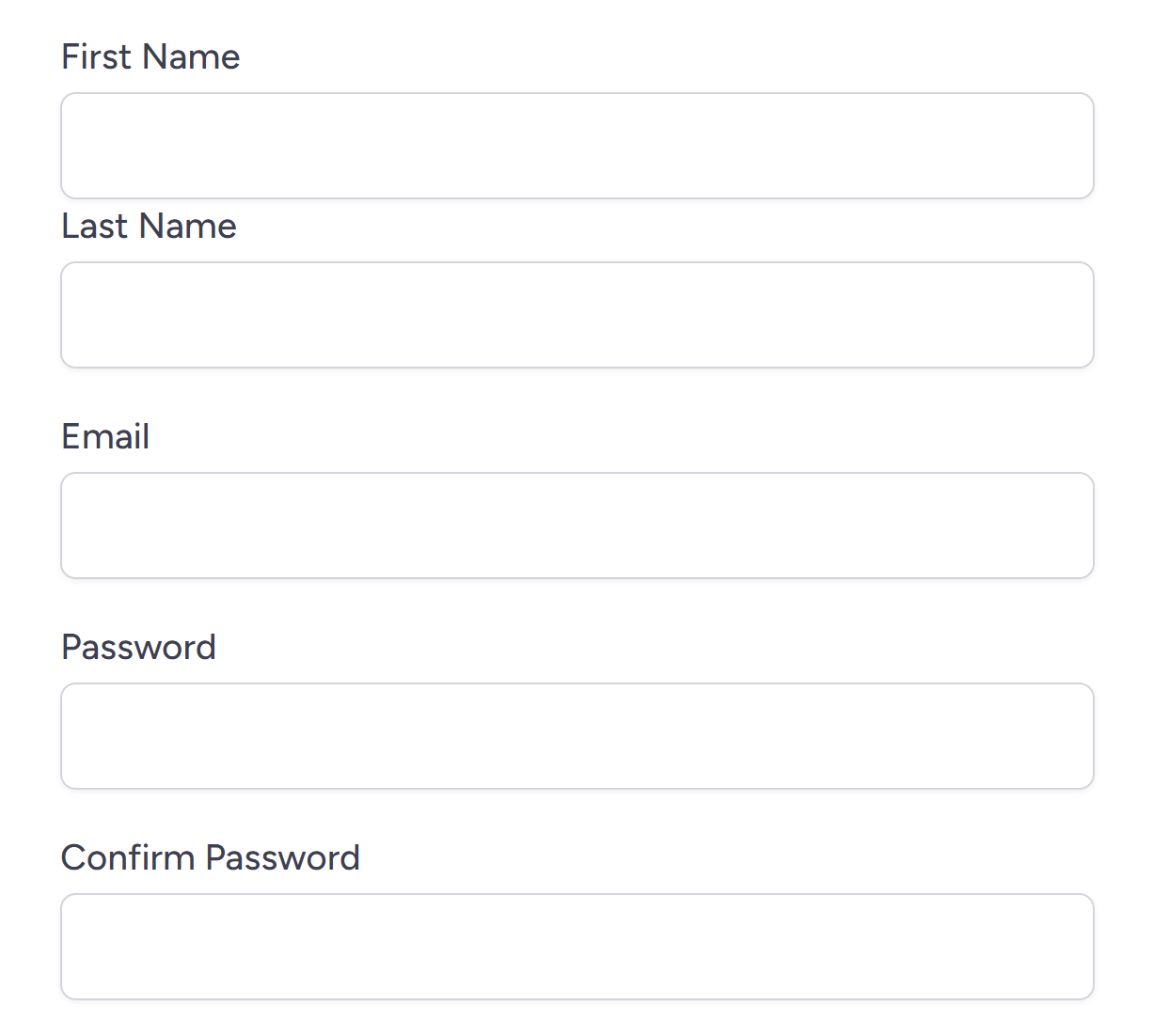This screenshot has height=1036, width=1153.
Task: Place cursor in the box below Email
Action: pyautogui.click(x=576, y=526)
